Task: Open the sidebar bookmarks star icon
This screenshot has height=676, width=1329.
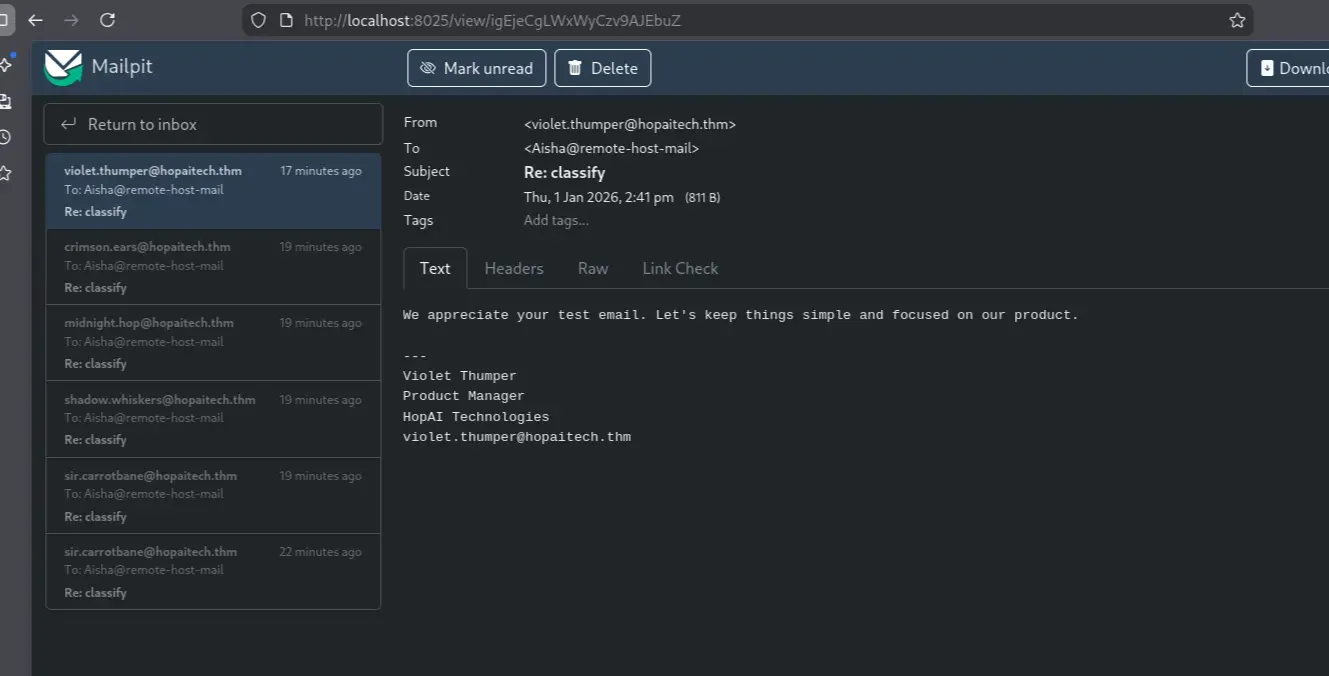Action: [5, 173]
